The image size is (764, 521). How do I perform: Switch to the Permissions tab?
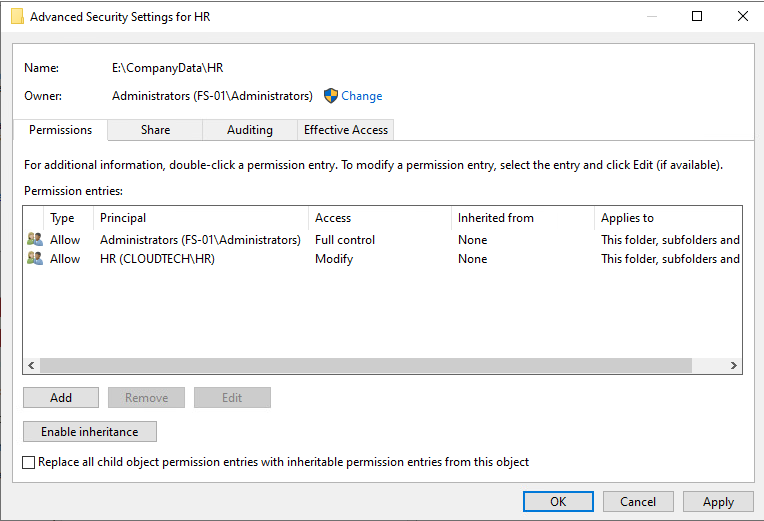pyautogui.click(x=60, y=130)
